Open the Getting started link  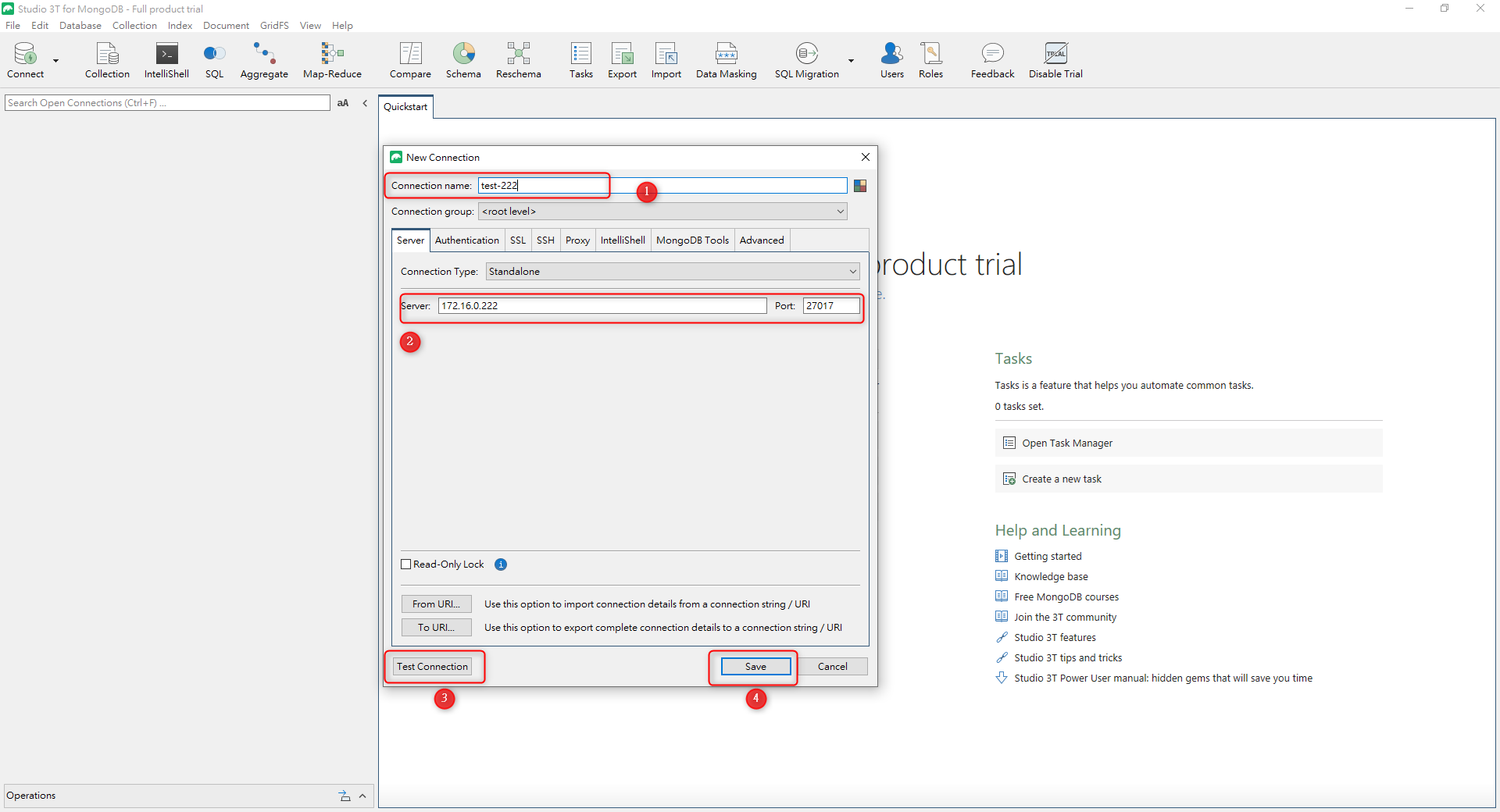(x=1048, y=557)
